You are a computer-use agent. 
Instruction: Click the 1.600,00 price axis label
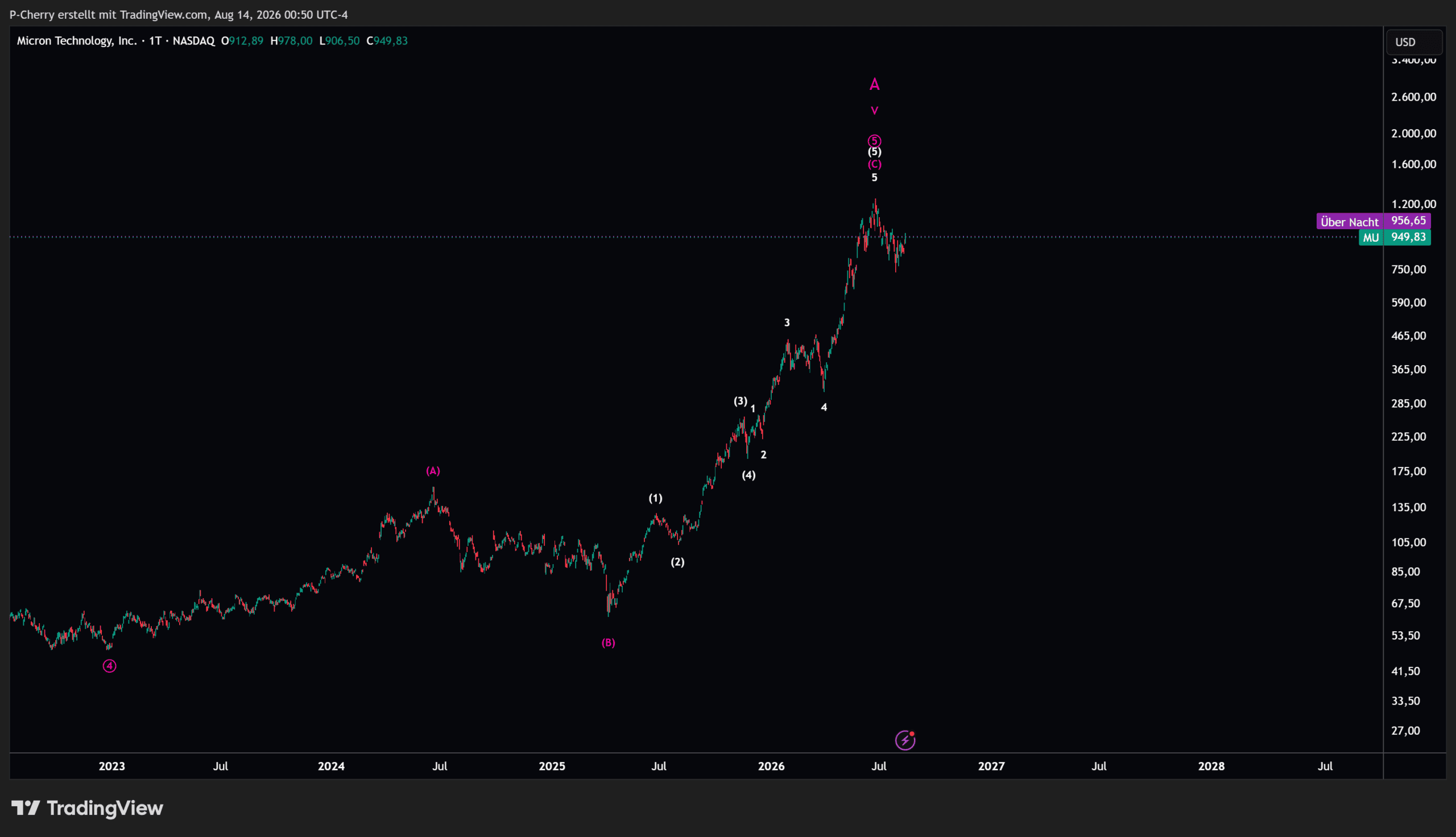point(1413,164)
